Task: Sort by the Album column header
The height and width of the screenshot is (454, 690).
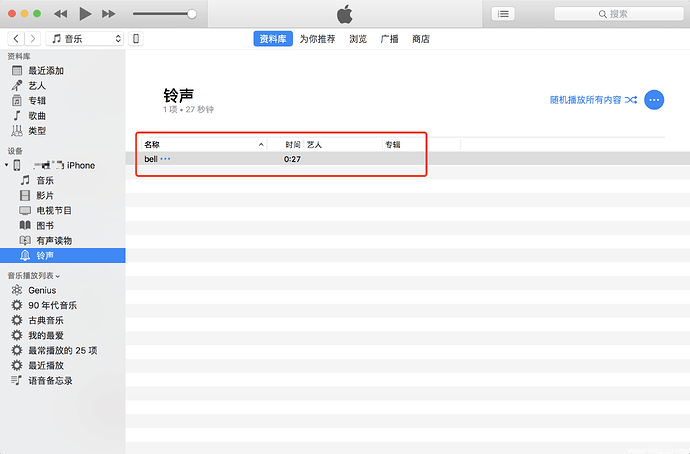Action: click(x=421, y=145)
